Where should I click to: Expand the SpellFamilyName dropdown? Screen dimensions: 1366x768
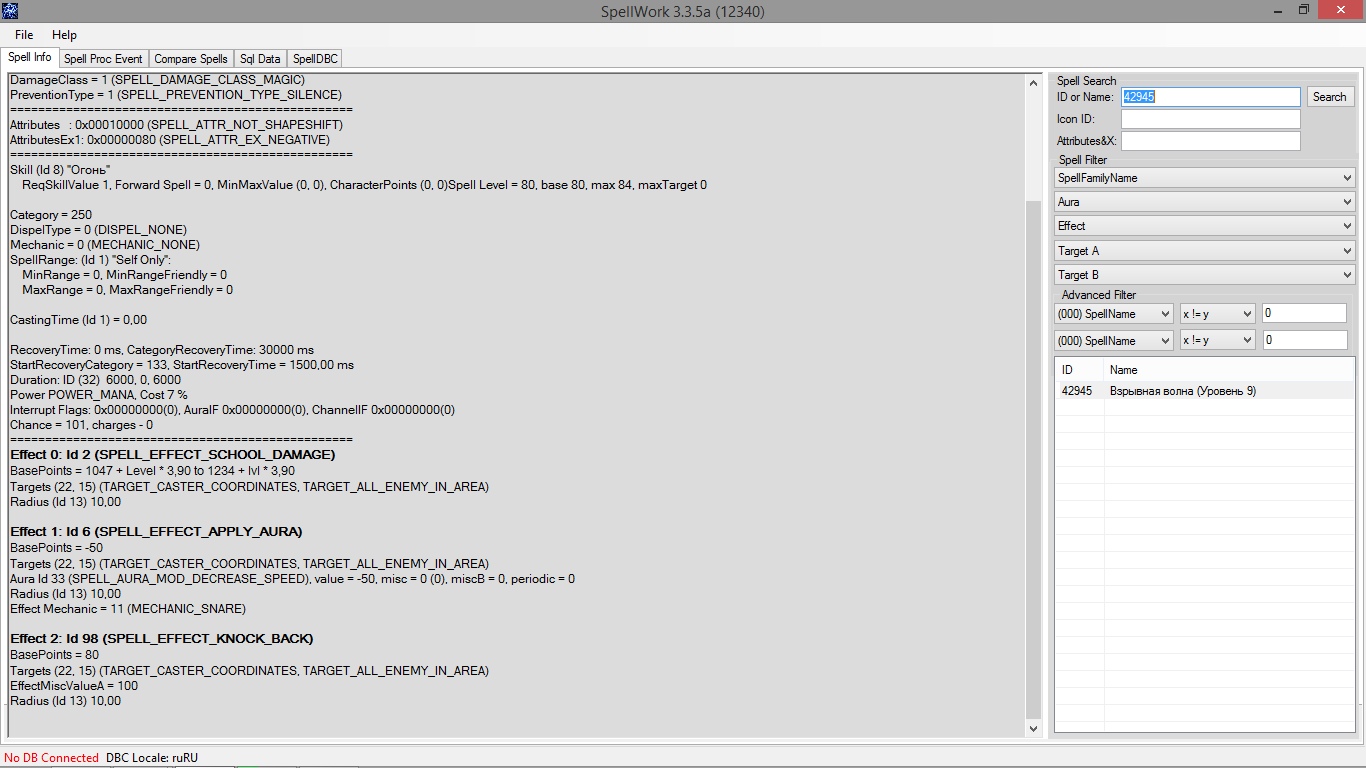click(1204, 178)
